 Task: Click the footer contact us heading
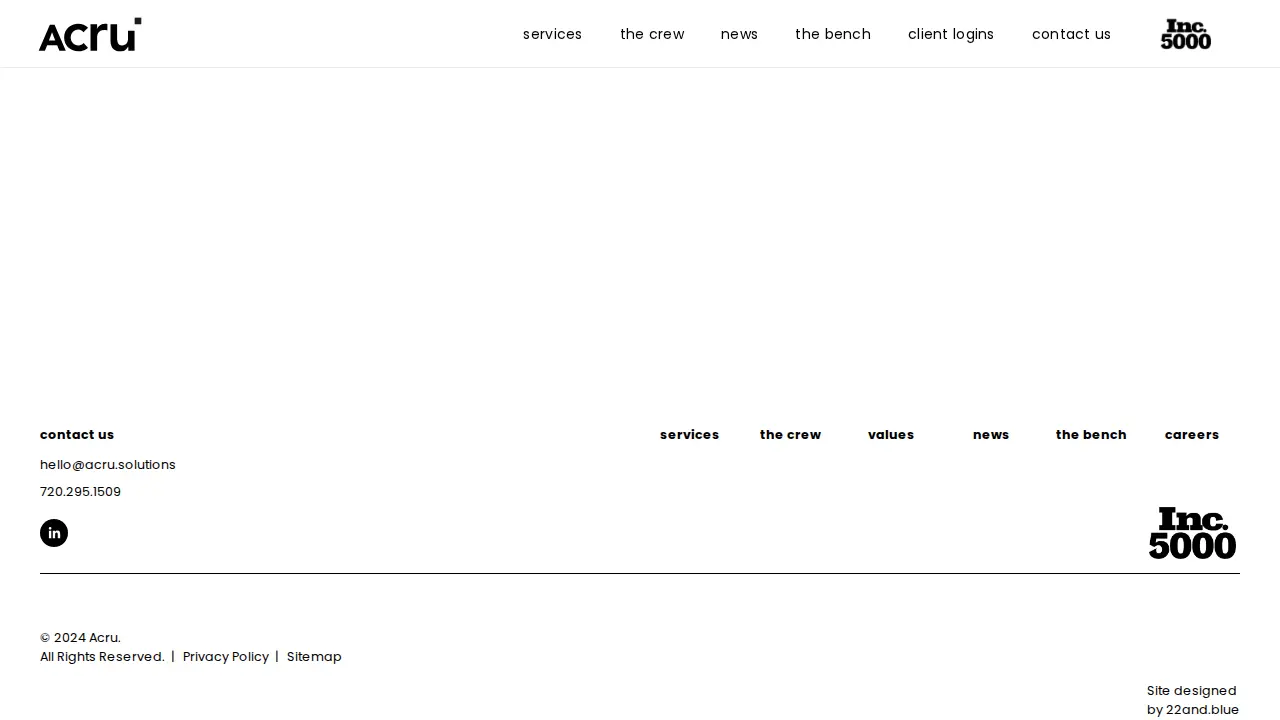[77, 435]
